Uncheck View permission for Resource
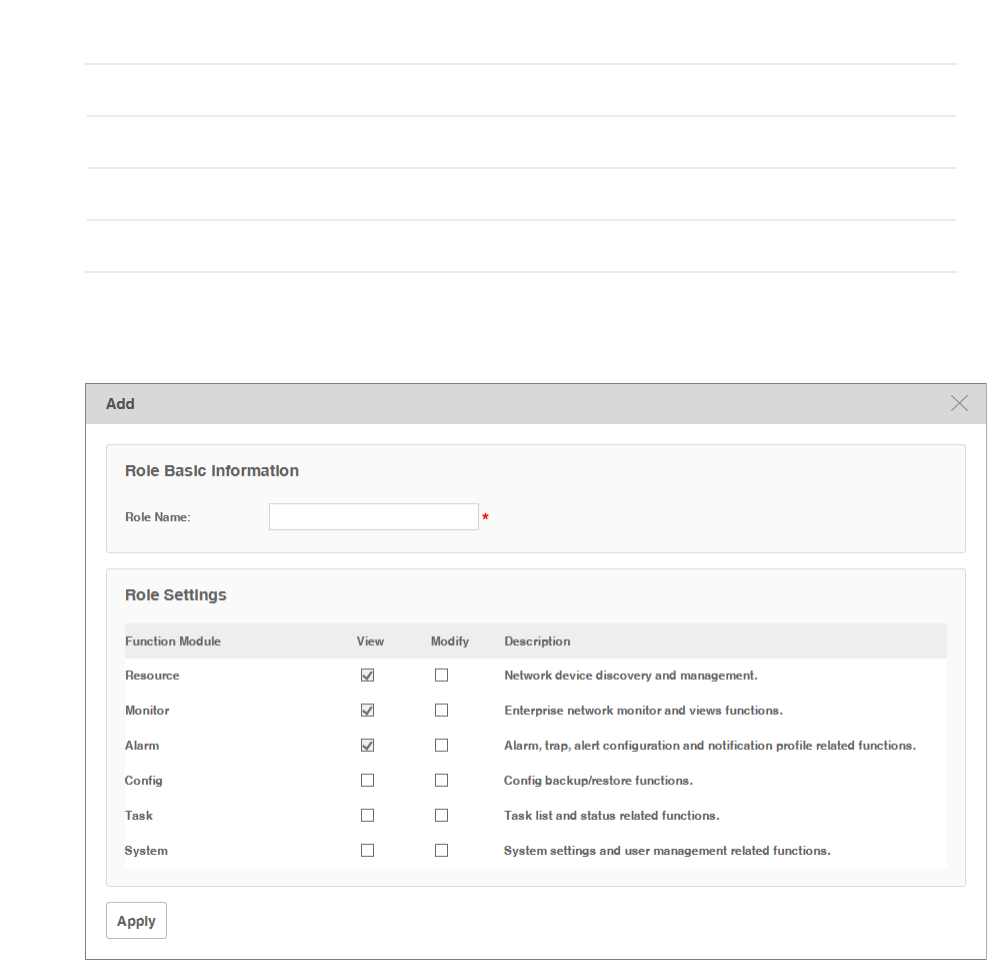 tap(368, 675)
